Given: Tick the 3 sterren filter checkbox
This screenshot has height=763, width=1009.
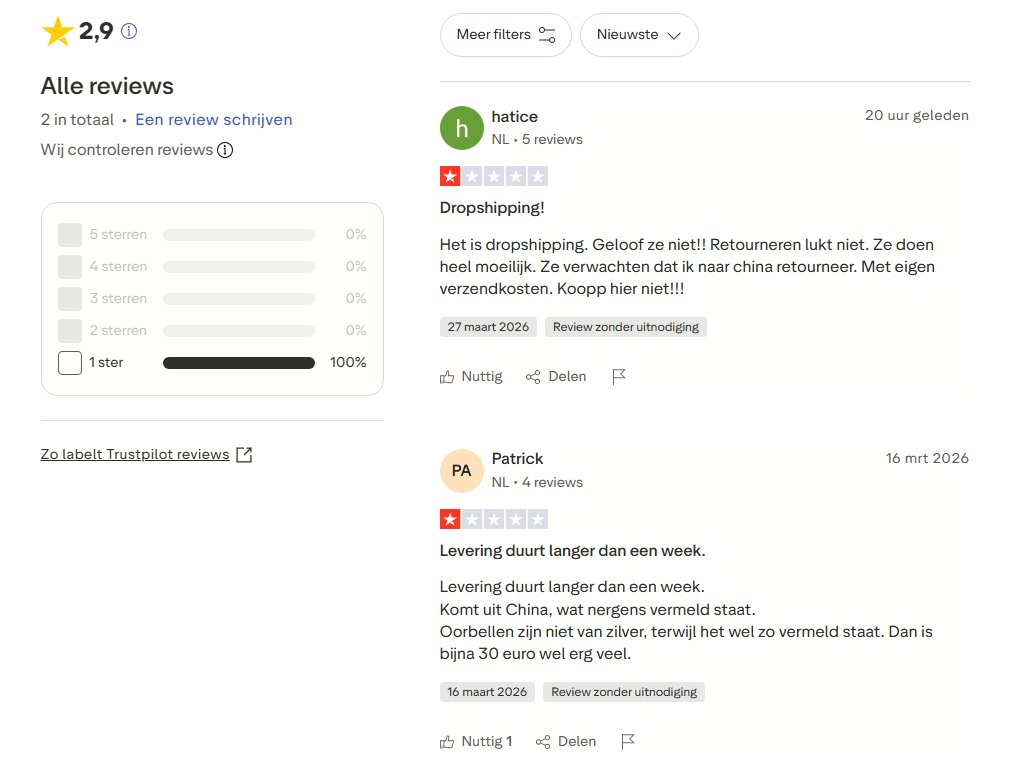Looking at the screenshot, I should point(70,299).
